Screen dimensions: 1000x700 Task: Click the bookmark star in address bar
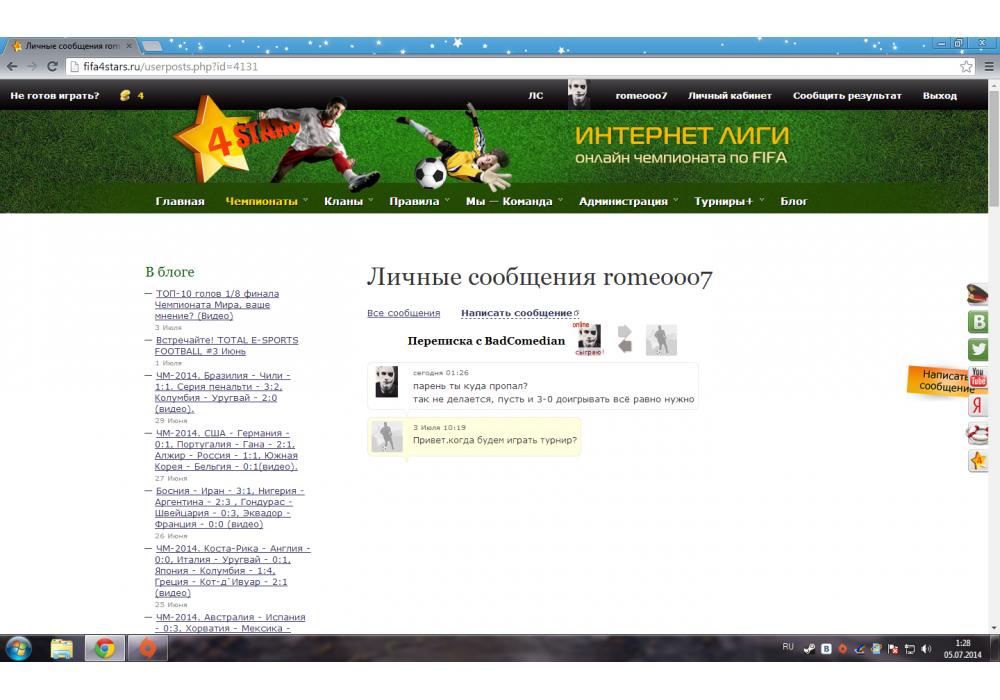tap(966, 67)
